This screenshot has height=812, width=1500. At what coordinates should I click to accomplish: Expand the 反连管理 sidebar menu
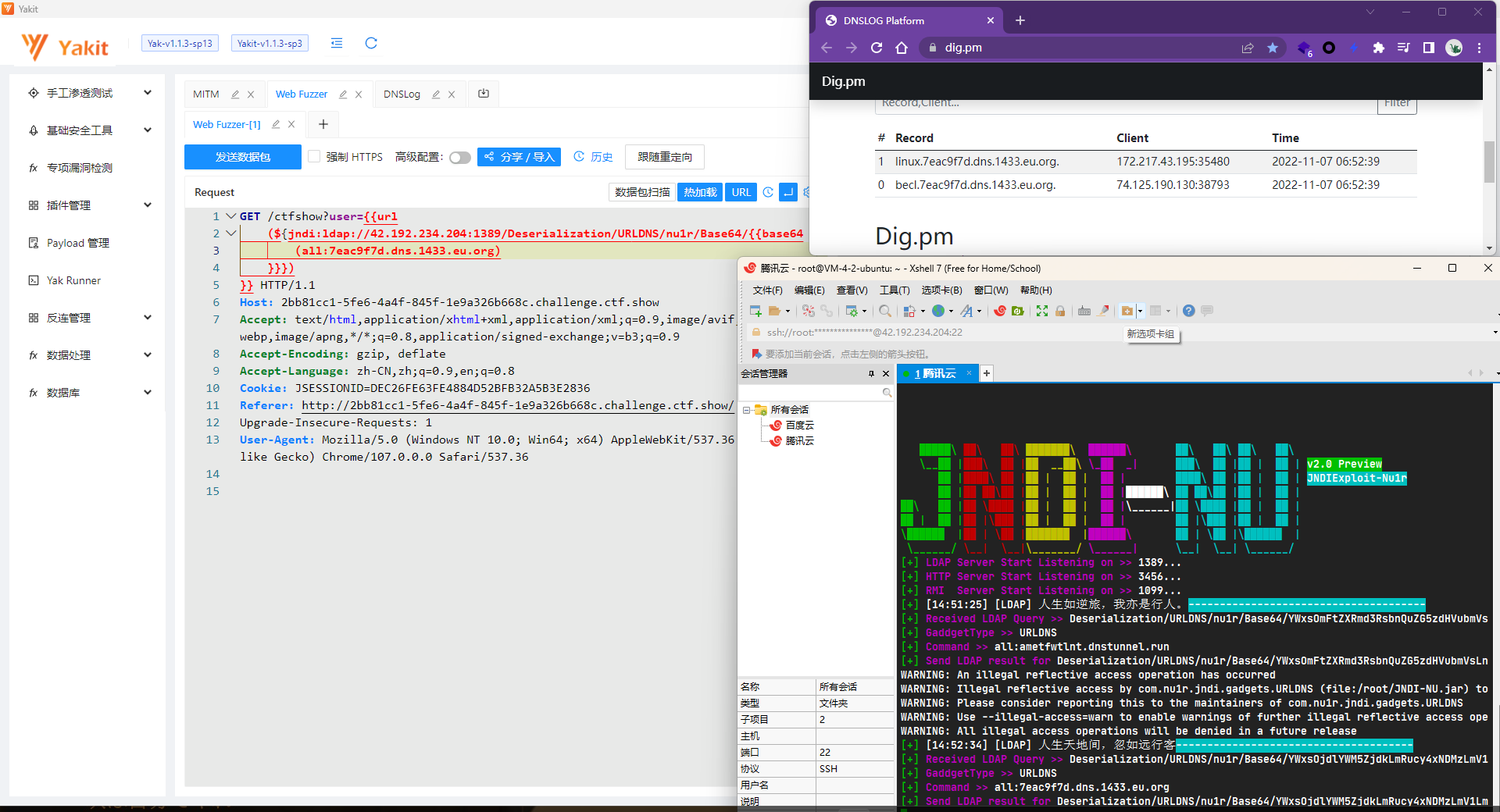pos(148,318)
